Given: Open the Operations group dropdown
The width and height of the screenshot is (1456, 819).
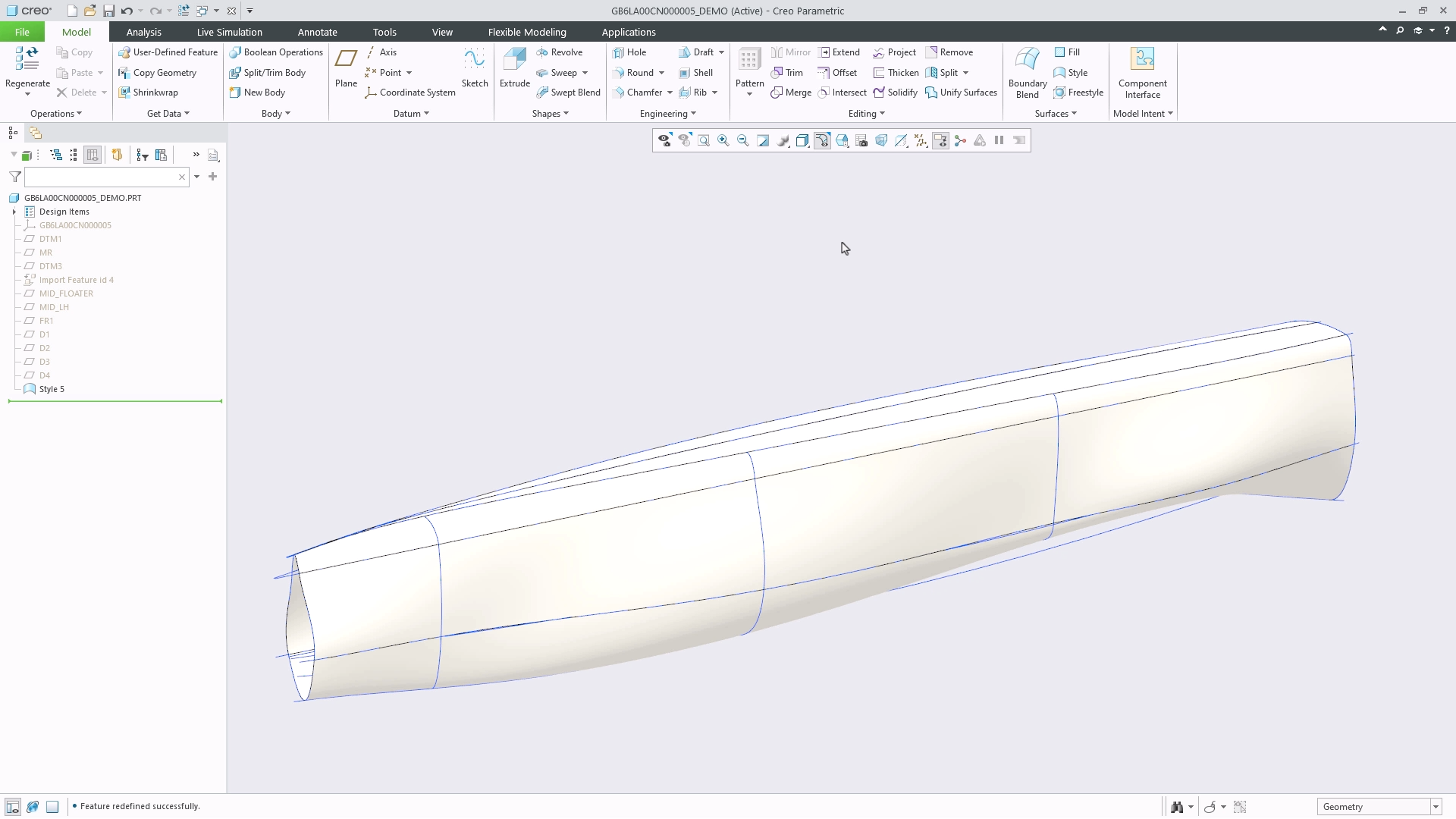Looking at the screenshot, I should [55, 114].
